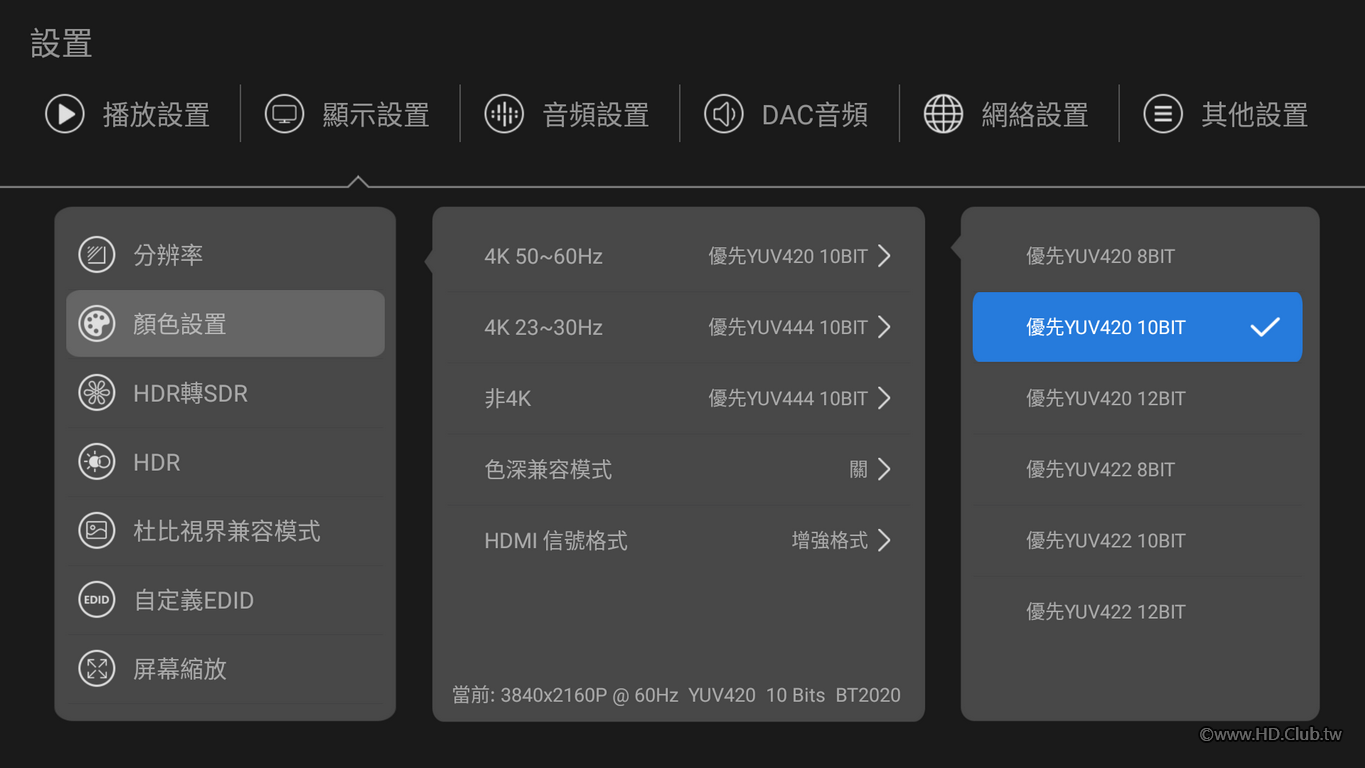Click the 色深兼容模式 label
This screenshot has width=1365, height=768.
548,469
